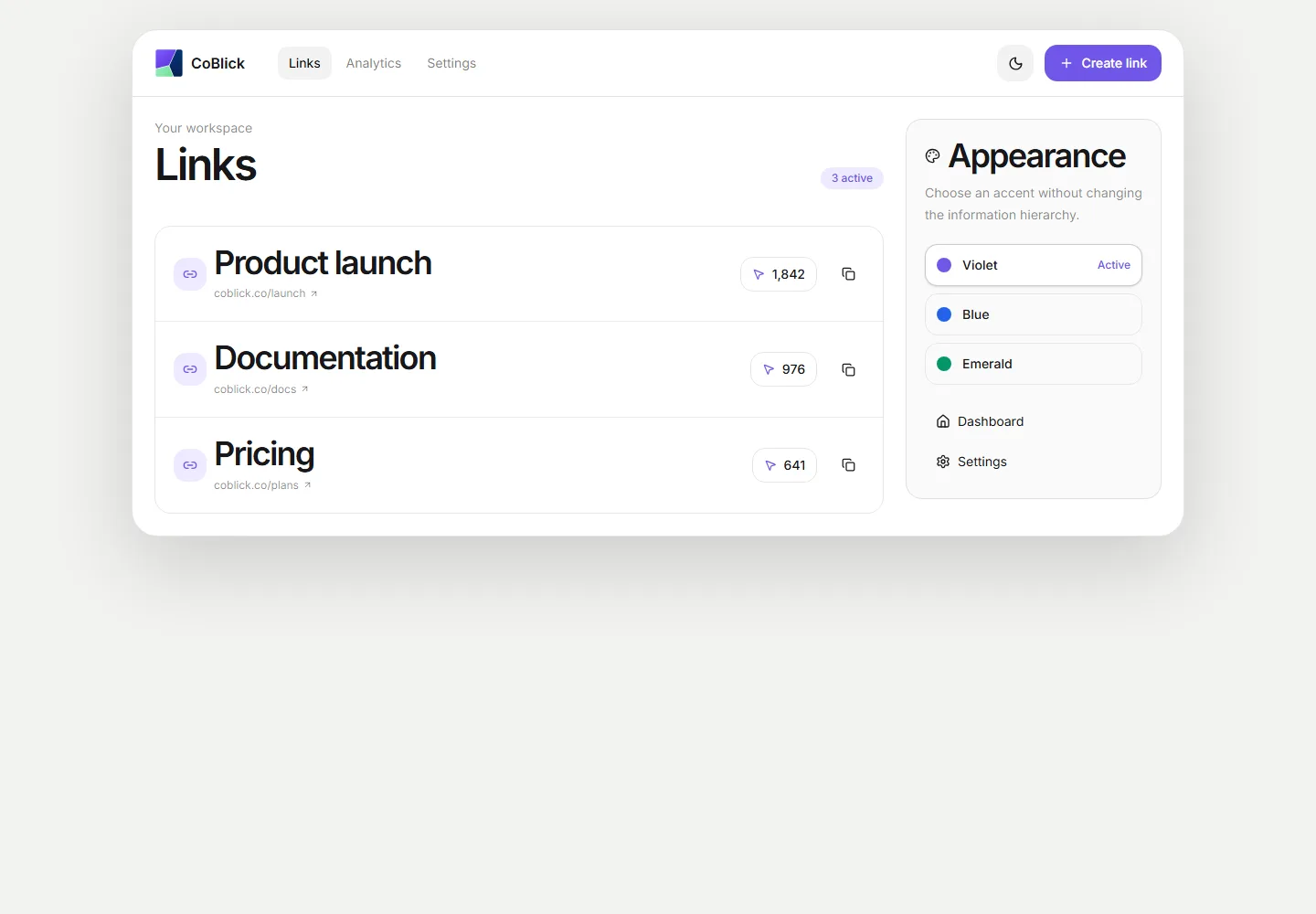Click the Documentation title
Screen dimensions: 1316x914
[x=325, y=358]
